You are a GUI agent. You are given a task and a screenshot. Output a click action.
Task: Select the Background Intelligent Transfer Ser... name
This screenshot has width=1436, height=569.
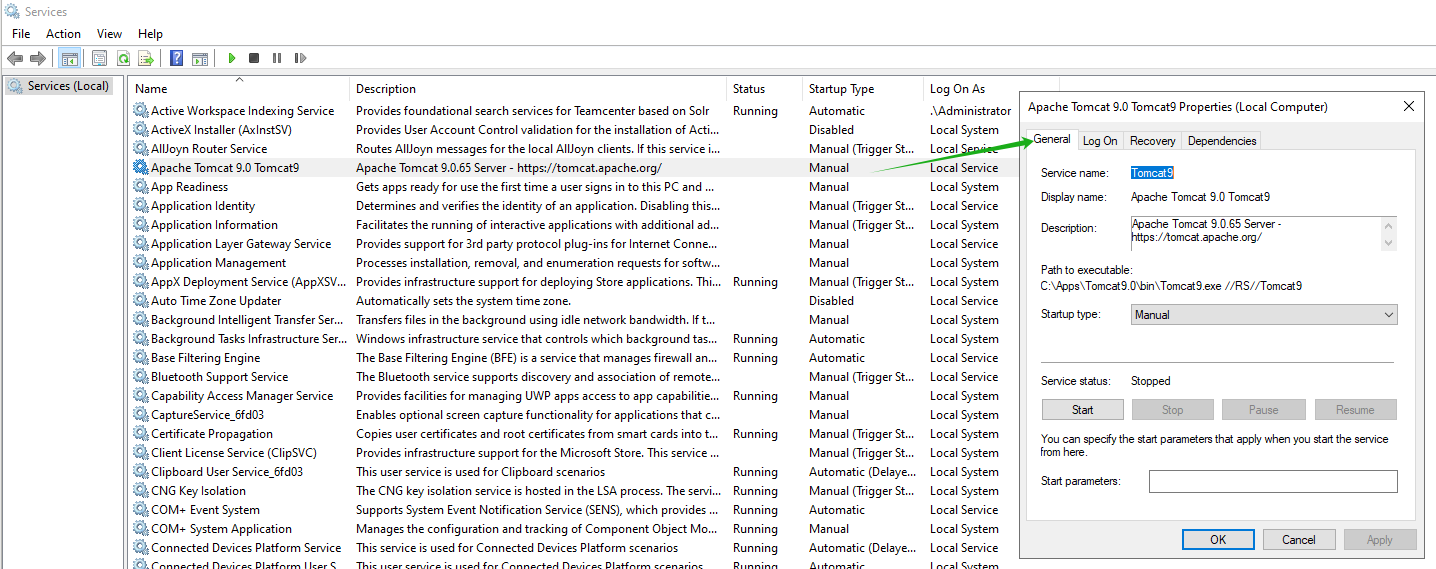click(248, 320)
